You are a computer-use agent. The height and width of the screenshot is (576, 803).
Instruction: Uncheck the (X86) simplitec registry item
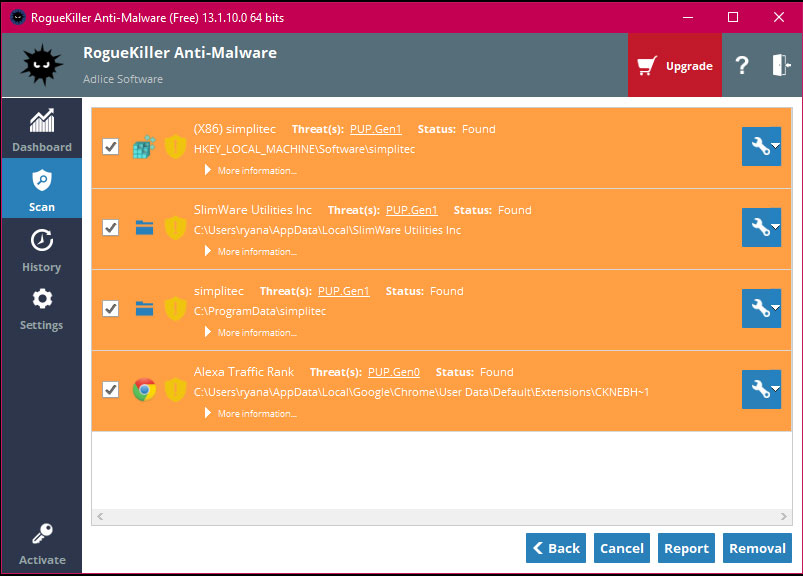[111, 147]
